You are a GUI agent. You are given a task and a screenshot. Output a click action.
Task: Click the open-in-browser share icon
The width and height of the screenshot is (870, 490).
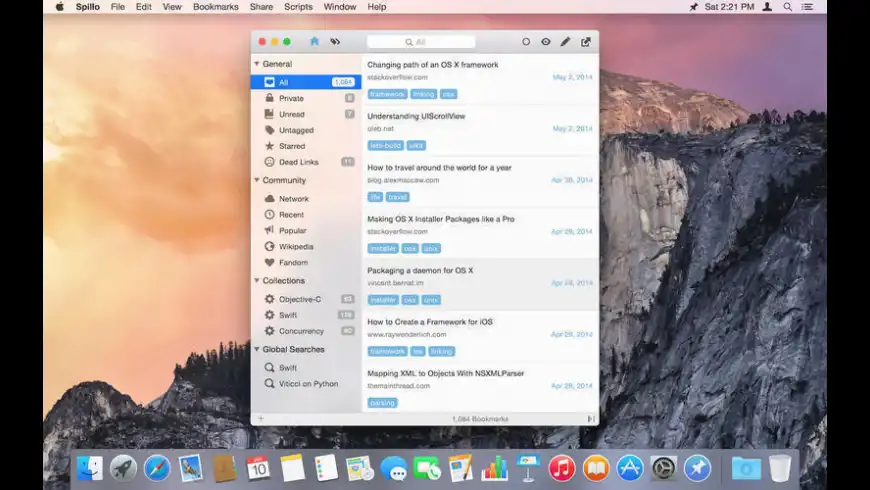(x=586, y=42)
